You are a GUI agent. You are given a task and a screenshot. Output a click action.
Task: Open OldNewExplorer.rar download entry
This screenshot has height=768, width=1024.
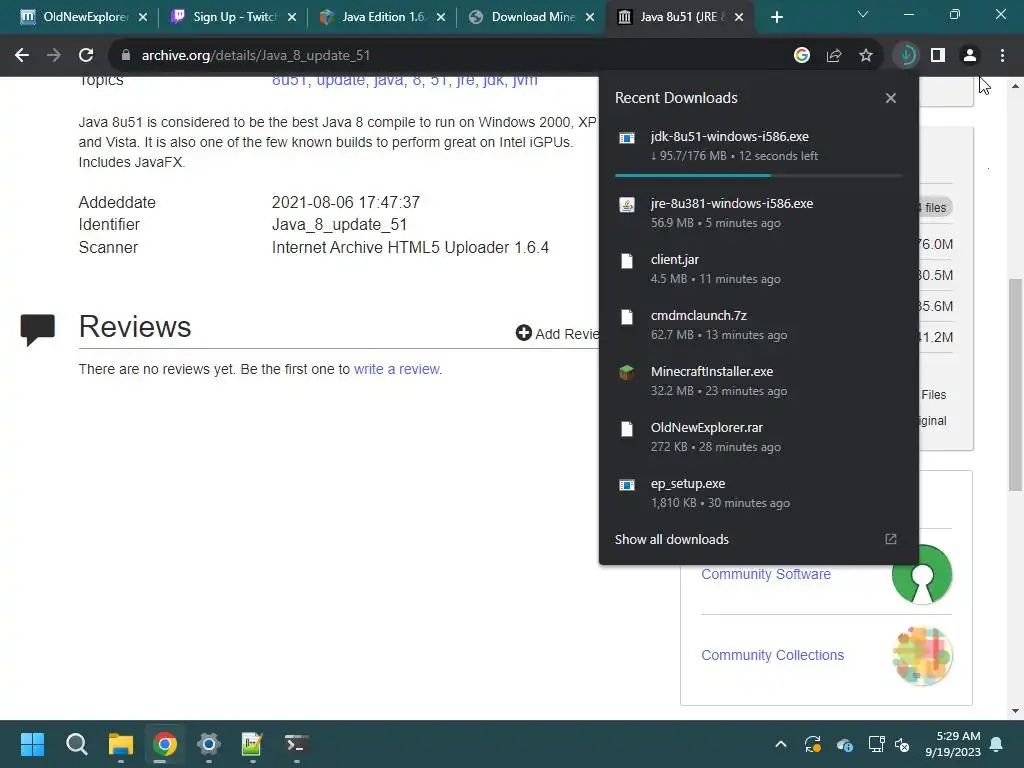pos(758,438)
